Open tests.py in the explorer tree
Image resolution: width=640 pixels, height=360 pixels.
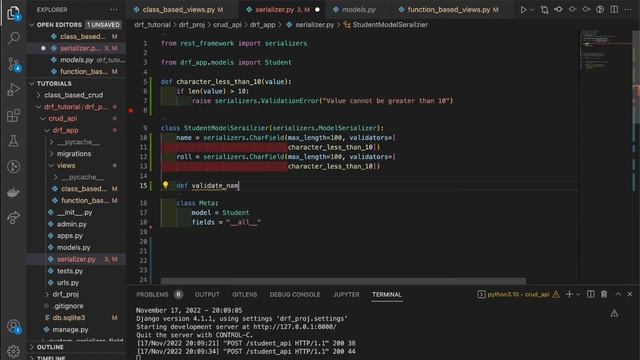(x=70, y=271)
